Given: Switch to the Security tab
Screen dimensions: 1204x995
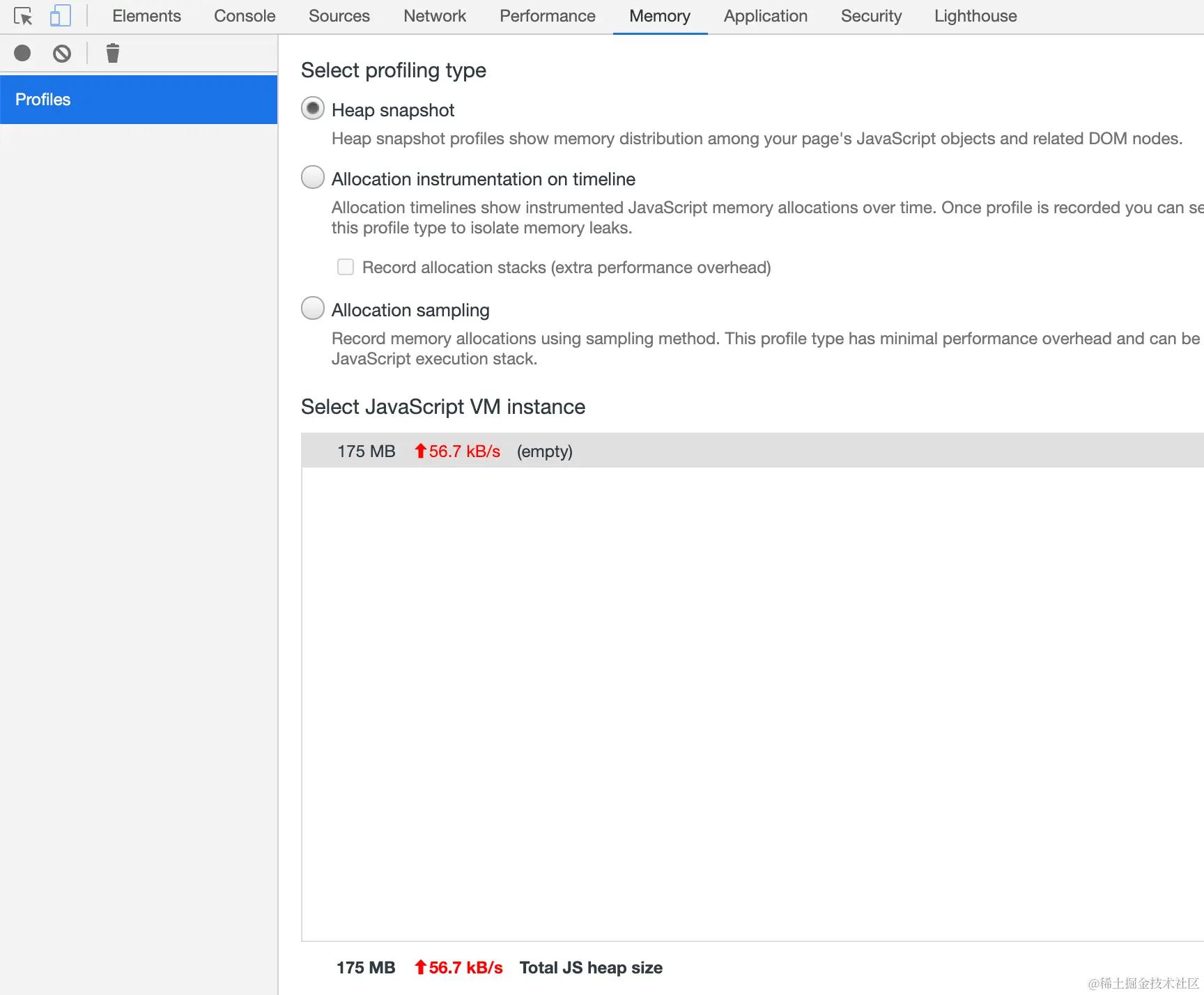Looking at the screenshot, I should click(x=871, y=16).
